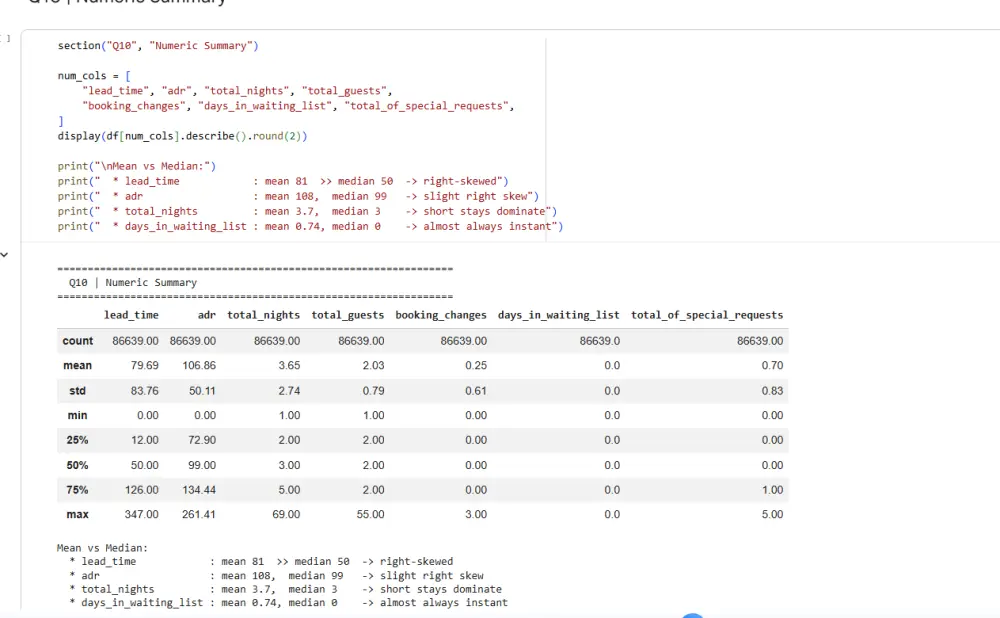
Task: Click the num_cols = [ code line
Action: click(94, 76)
